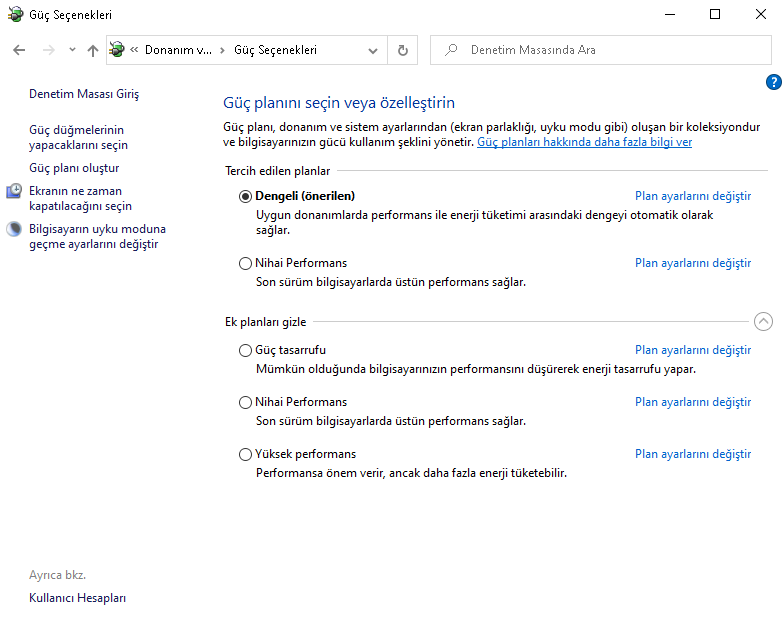Viewport: 784px width, 625px height.
Task: Click the Power Options icon in address bar
Action: pyautogui.click(x=117, y=50)
